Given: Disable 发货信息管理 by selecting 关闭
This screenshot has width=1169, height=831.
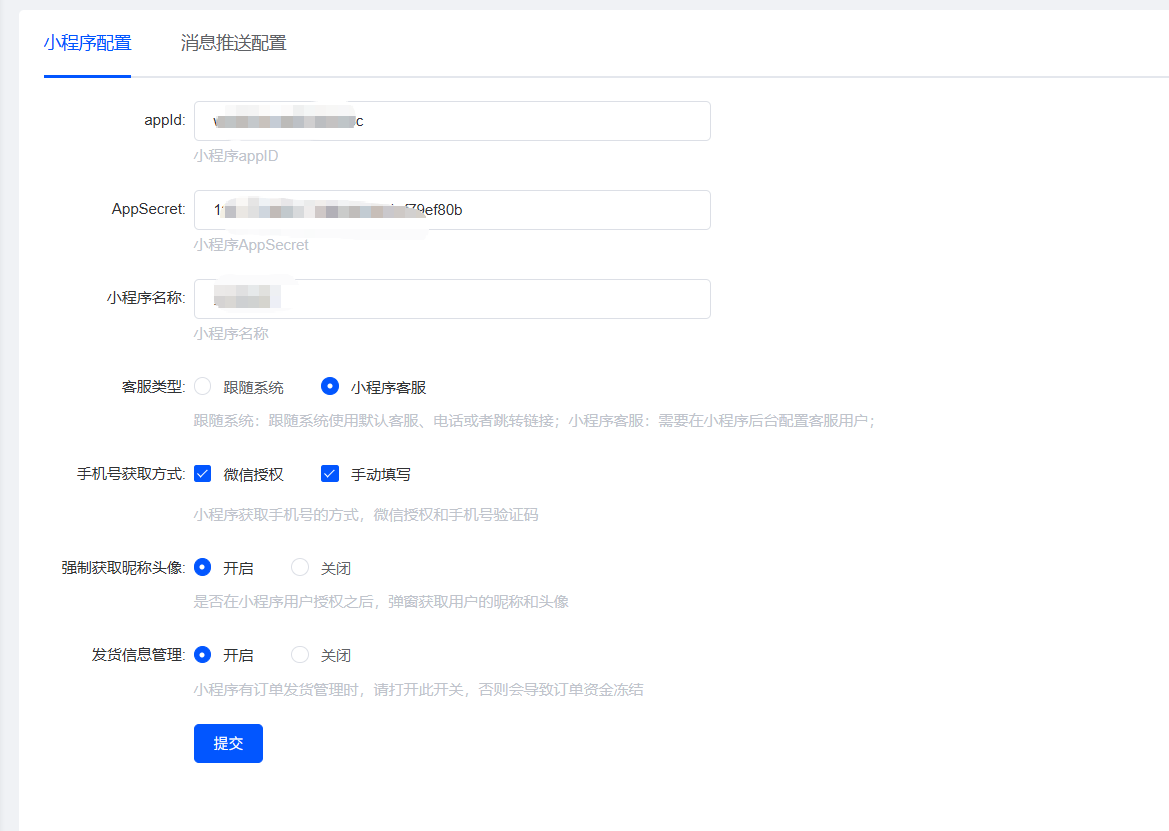Looking at the screenshot, I should (300, 655).
